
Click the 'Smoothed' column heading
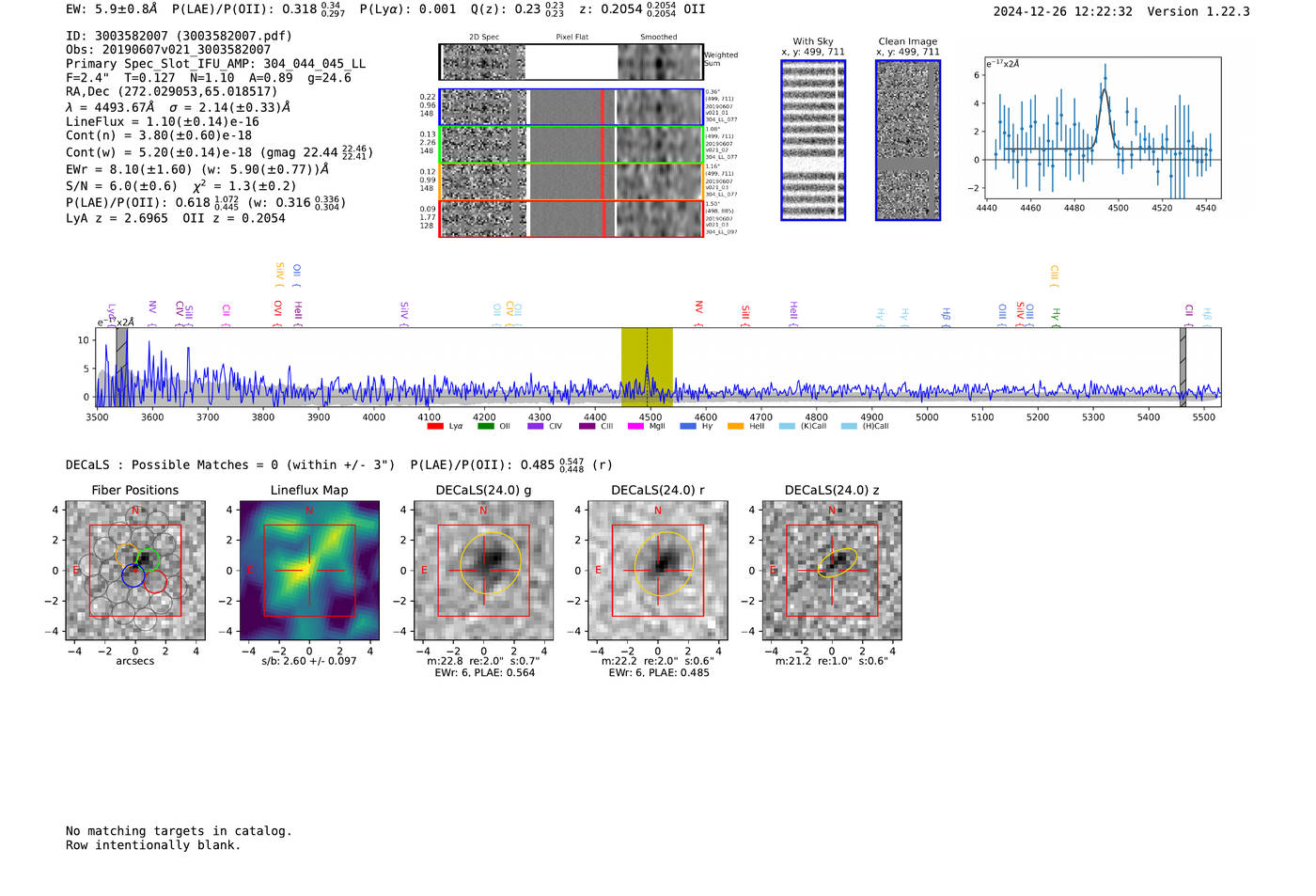point(658,37)
